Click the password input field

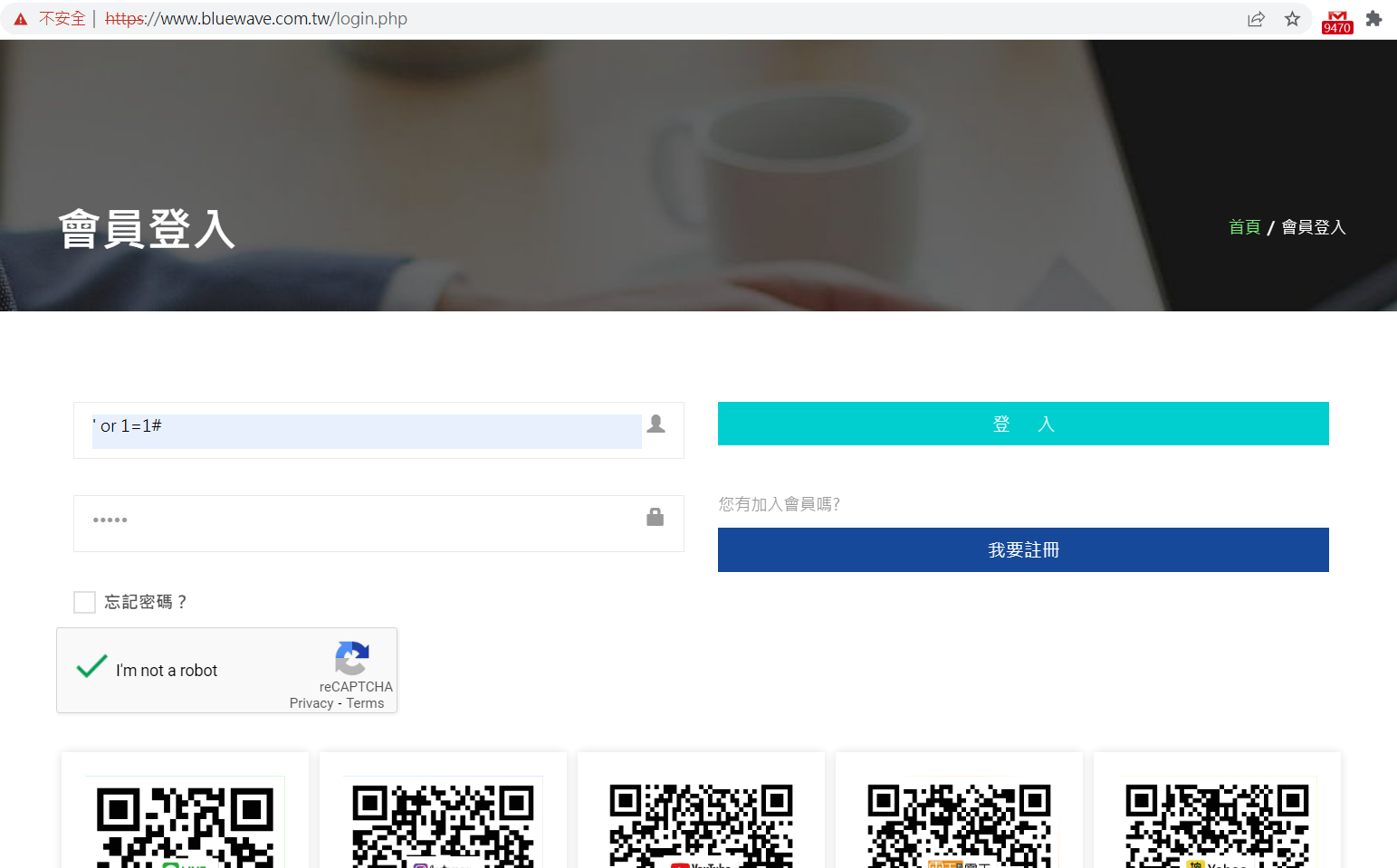point(378,523)
